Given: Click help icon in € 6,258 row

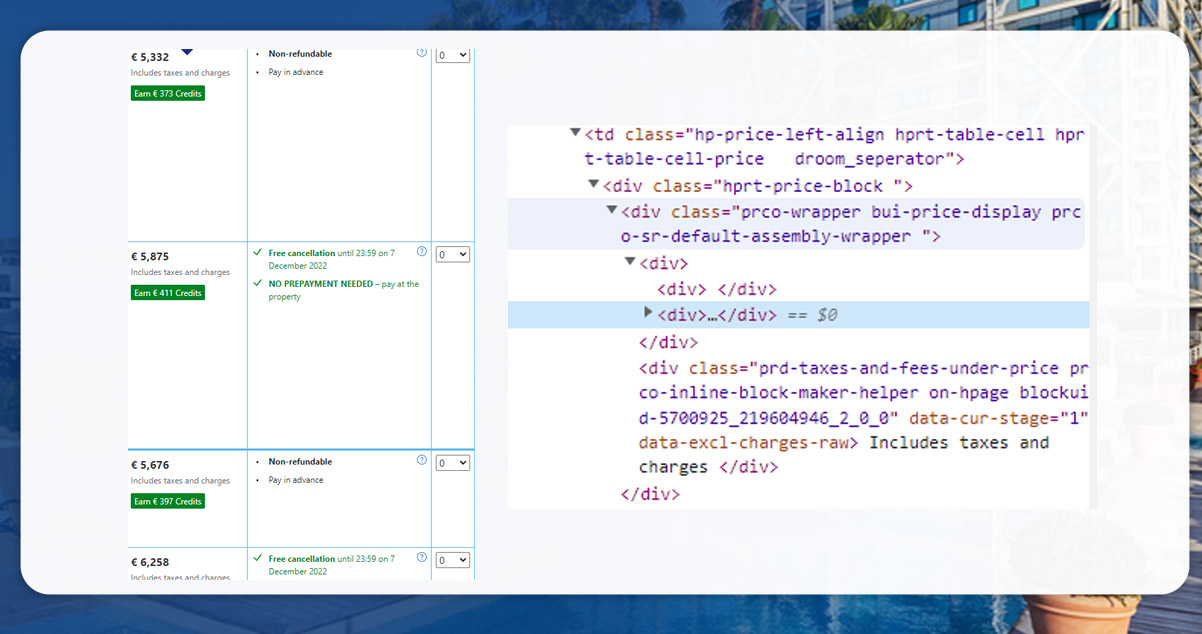Looking at the screenshot, I should coord(421,557).
